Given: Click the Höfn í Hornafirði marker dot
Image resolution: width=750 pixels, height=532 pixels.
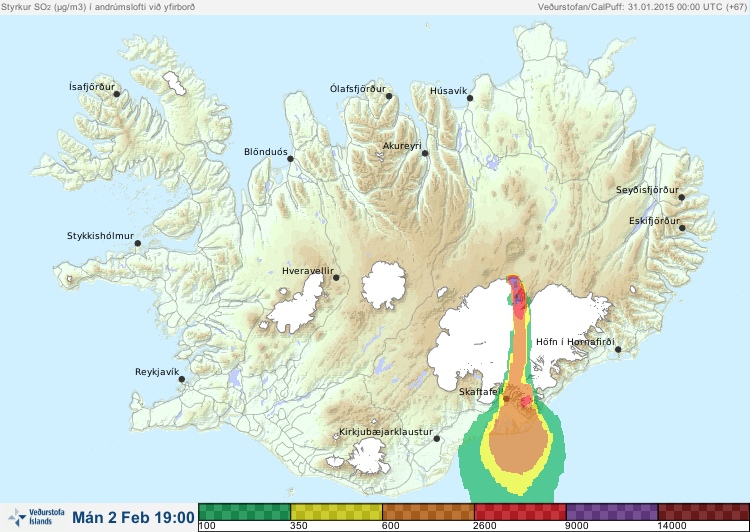Looking at the screenshot, I should [x=618, y=350].
